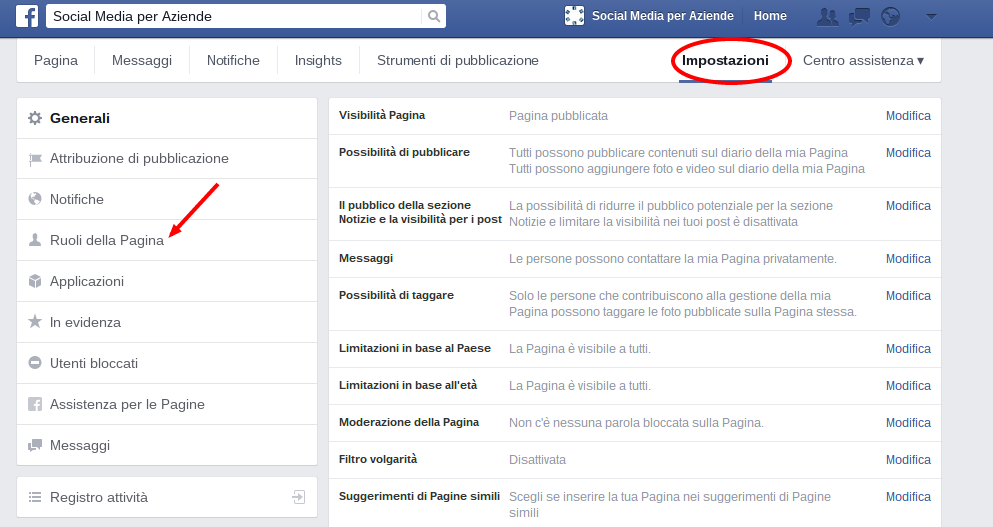This screenshot has width=993, height=527.
Task: Open Attribuzione di pubblicazione settings
Action: click(139, 158)
